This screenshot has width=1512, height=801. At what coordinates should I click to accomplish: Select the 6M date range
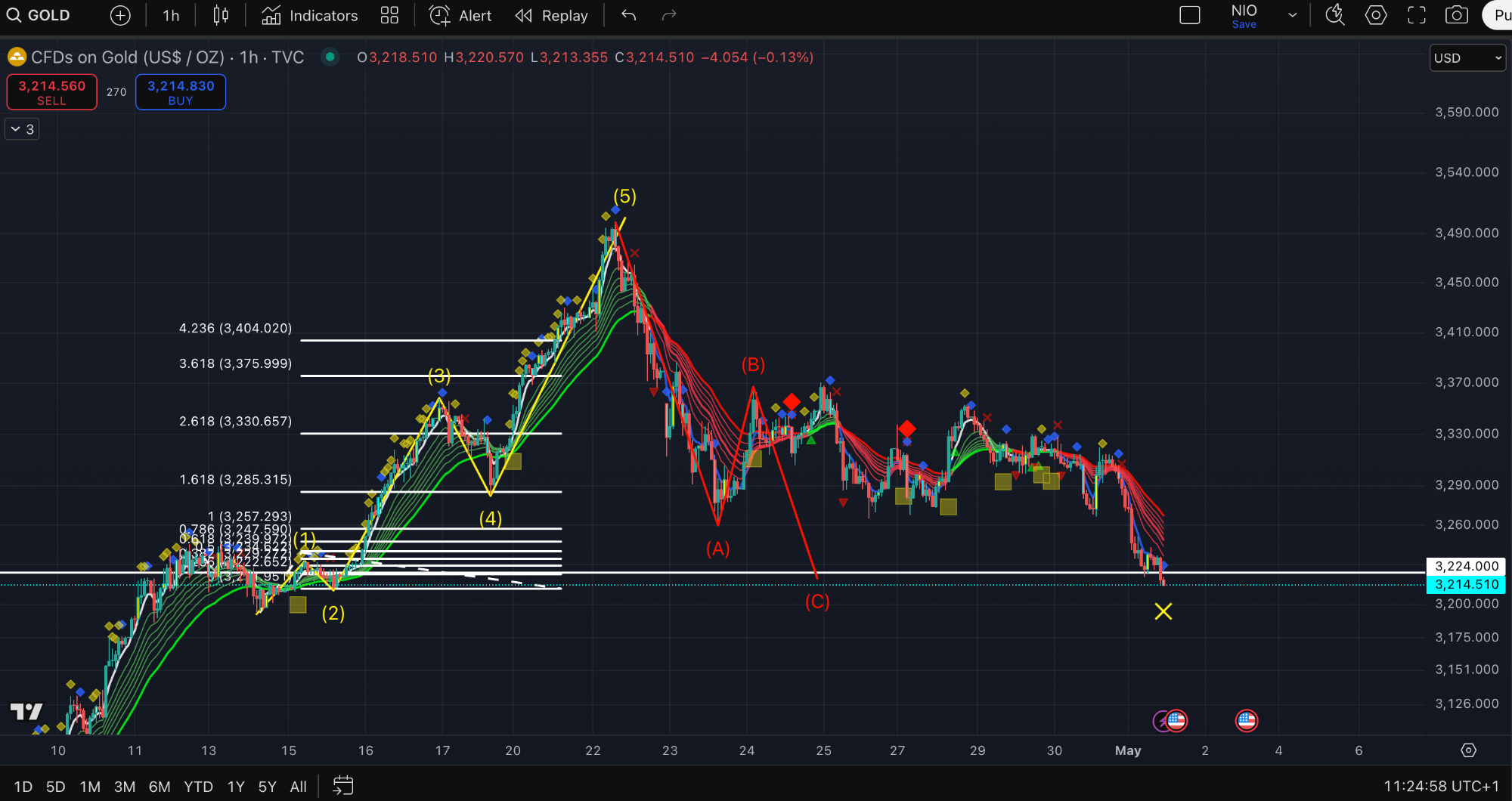160,787
